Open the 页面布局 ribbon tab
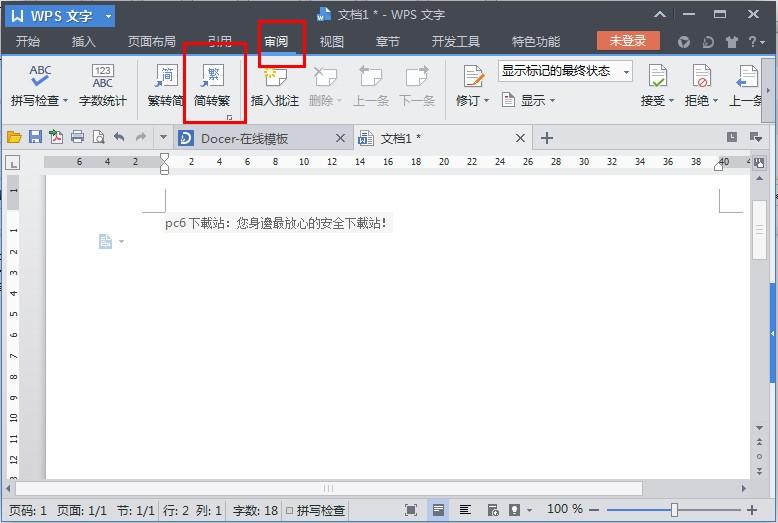Screen dimensions: 778x523 coord(152,42)
